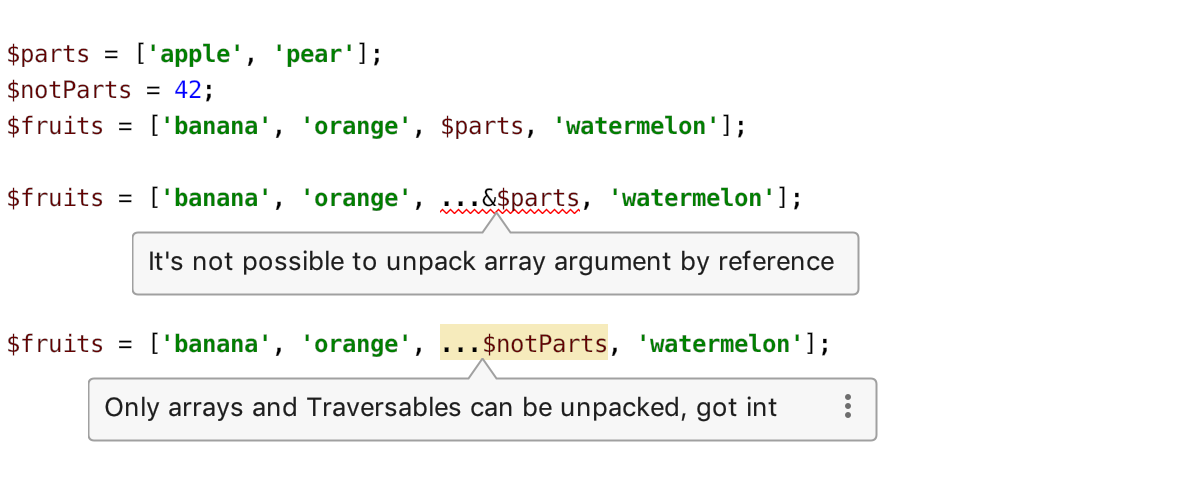The width and height of the screenshot is (1200, 479).
Task: Click 'watermelon' in the last code line
Action: (x=720, y=343)
